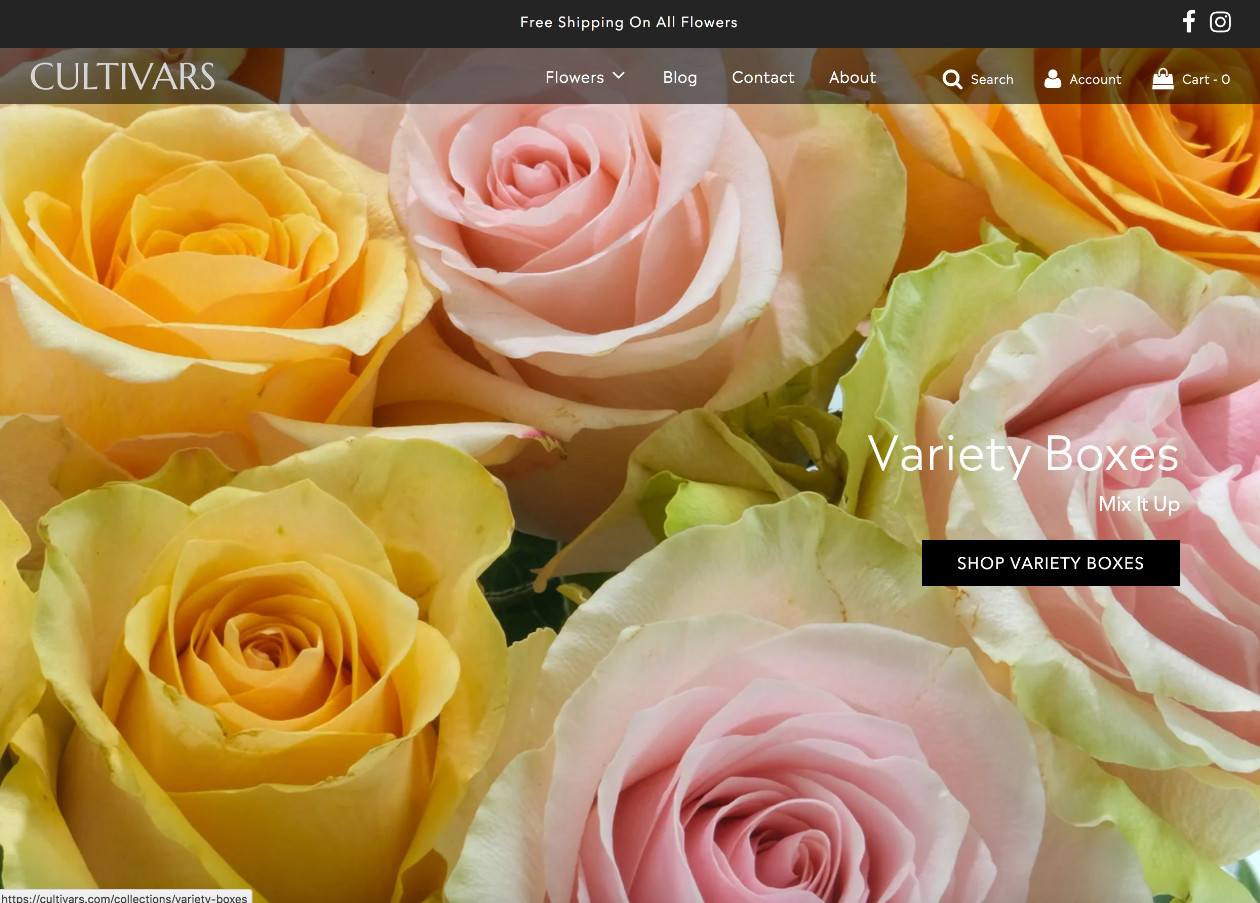1260x903 pixels.
Task: Open the Instagram profile icon
Action: [1220, 21]
